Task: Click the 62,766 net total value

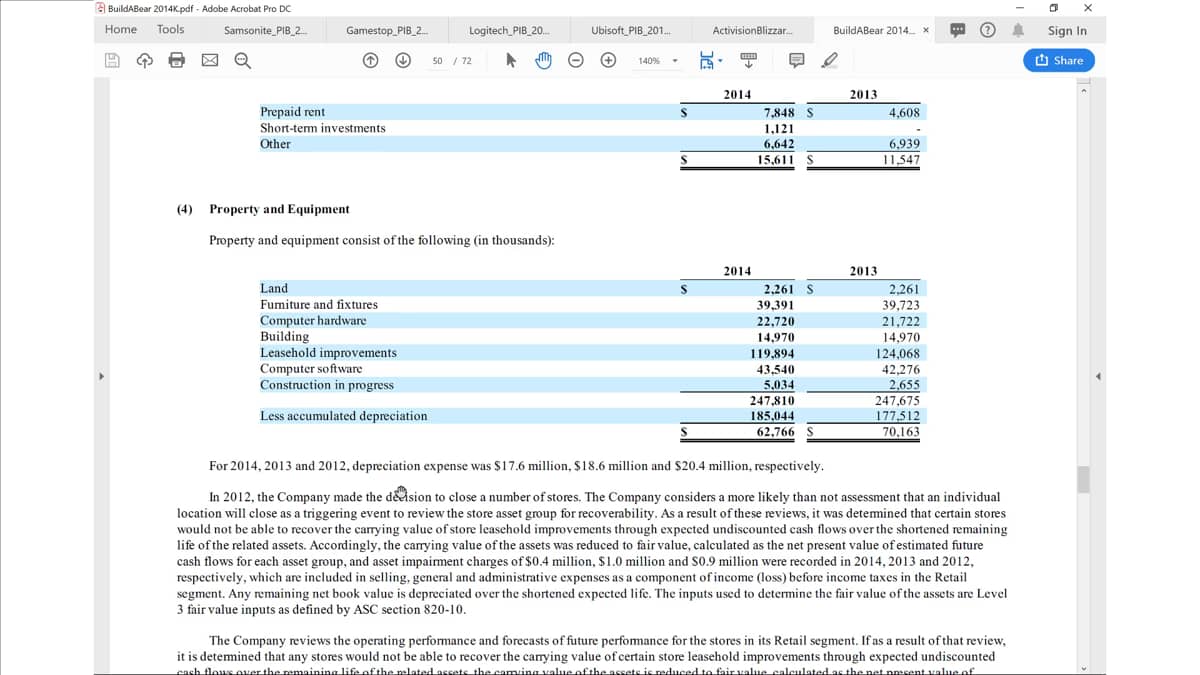Action: click(x=775, y=432)
